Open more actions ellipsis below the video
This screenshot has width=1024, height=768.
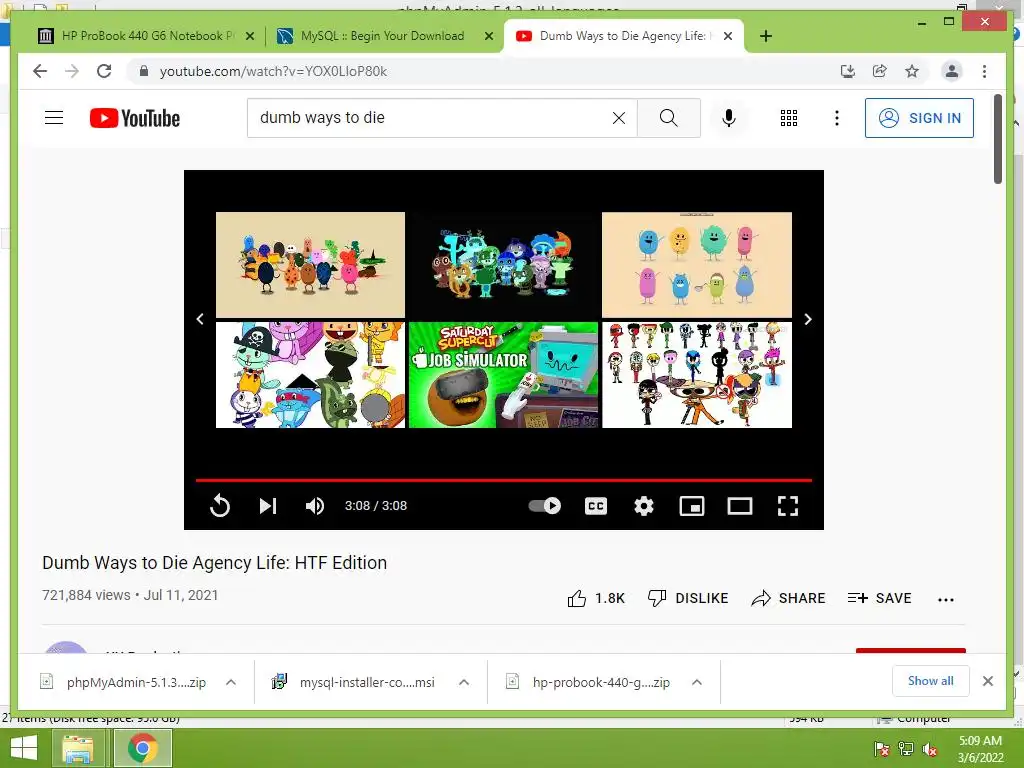point(946,599)
